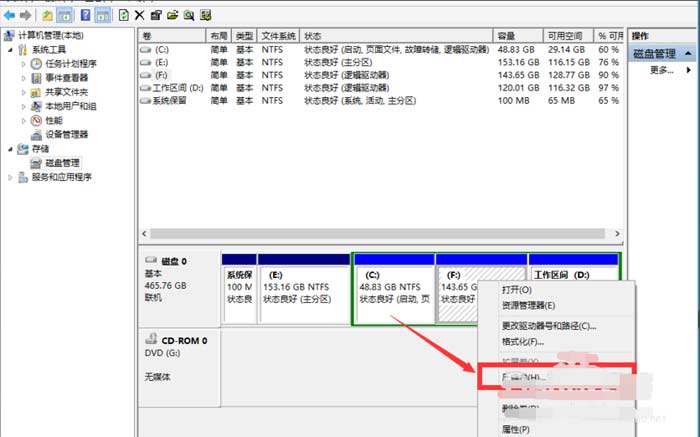This screenshot has height=437, width=700.
Task: Sort by the 可用空间 column header
Action: click(x=568, y=36)
